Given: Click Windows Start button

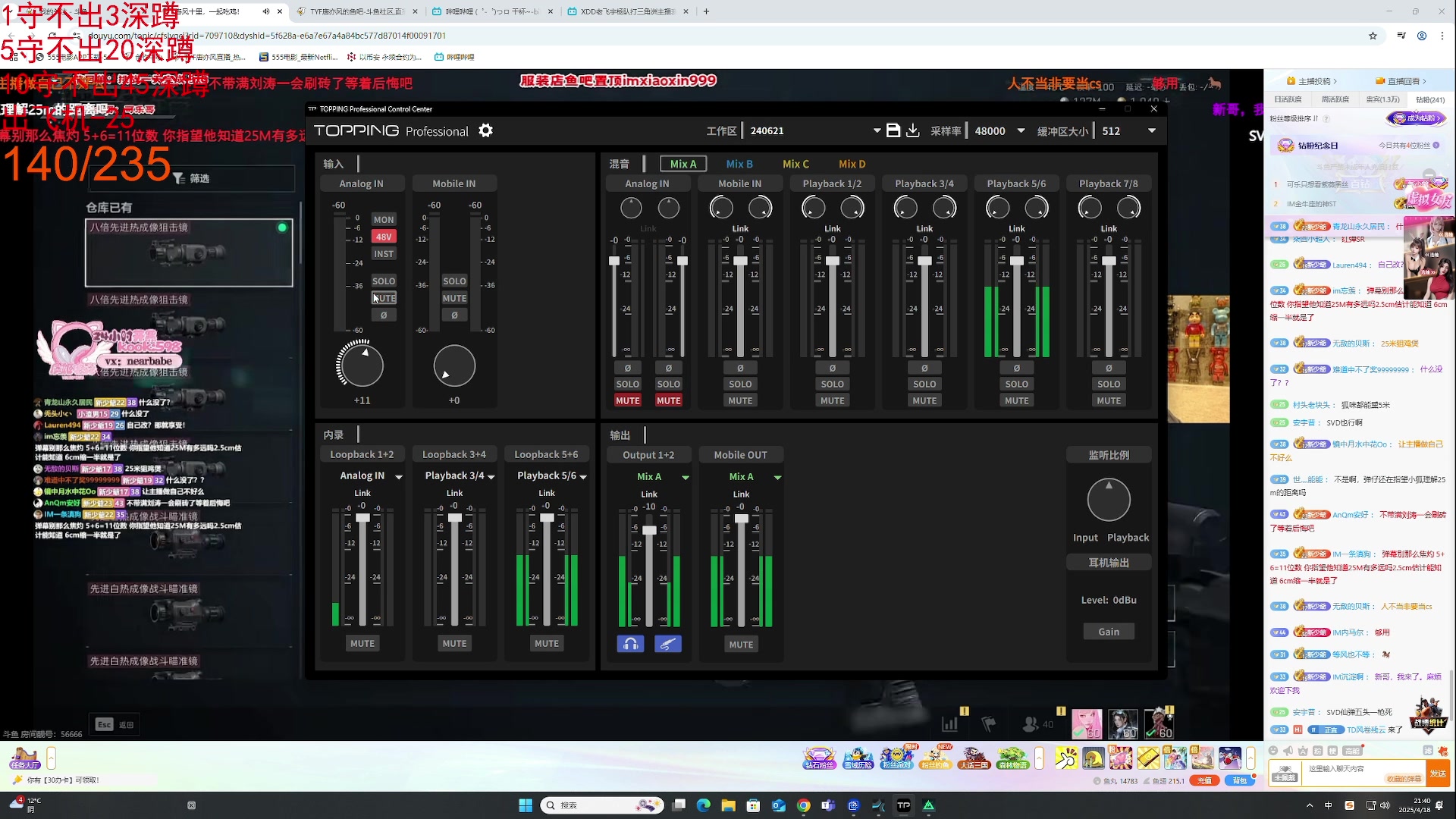Looking at the screenshot, I should point(526,805).
